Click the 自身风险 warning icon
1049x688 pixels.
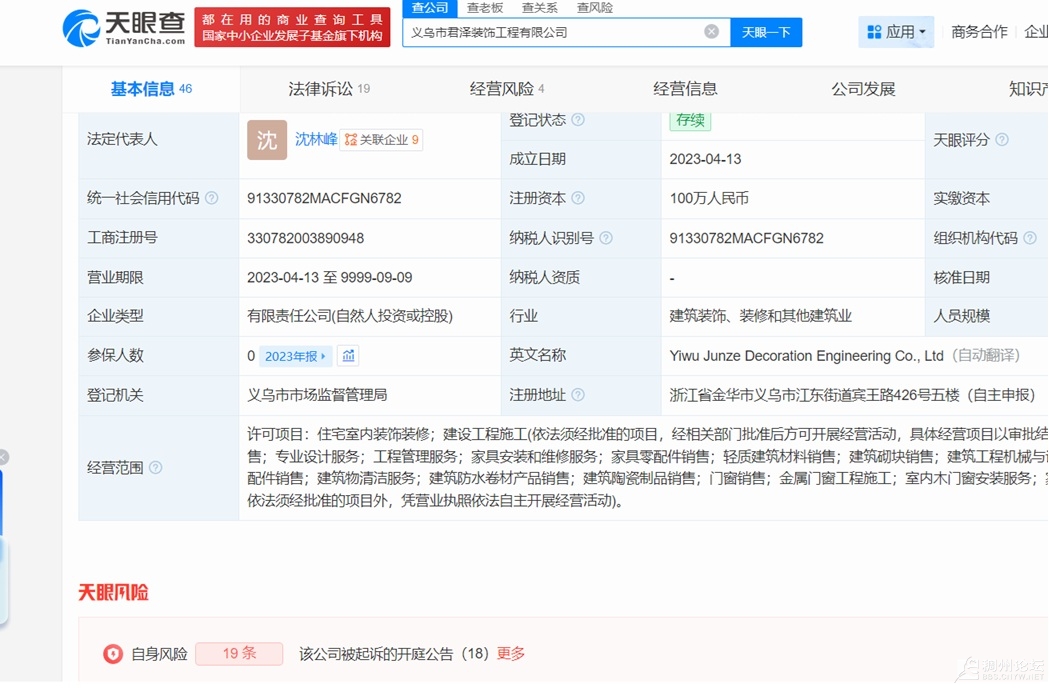coord(113,654)
